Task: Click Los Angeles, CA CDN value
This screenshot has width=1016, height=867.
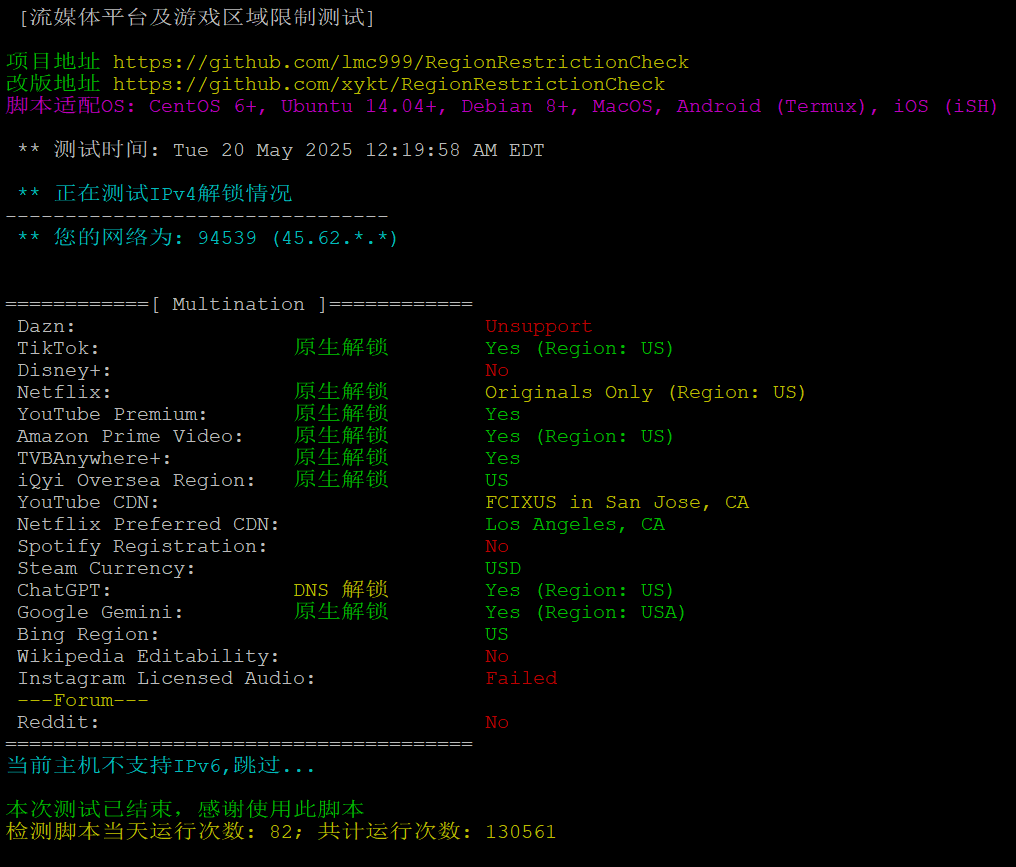Action: click(575, 525)
